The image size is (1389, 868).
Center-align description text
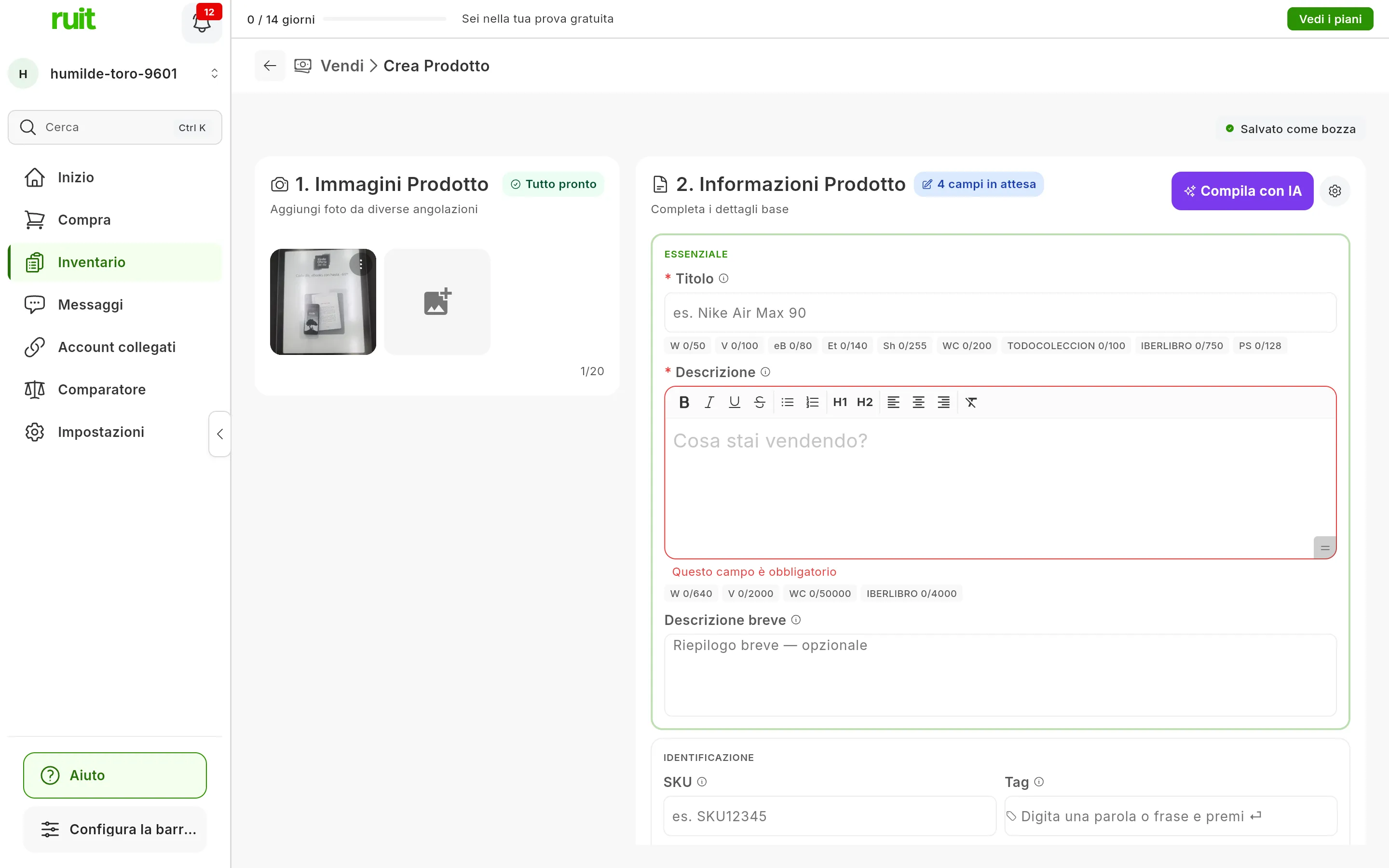[x=918, y=403]
